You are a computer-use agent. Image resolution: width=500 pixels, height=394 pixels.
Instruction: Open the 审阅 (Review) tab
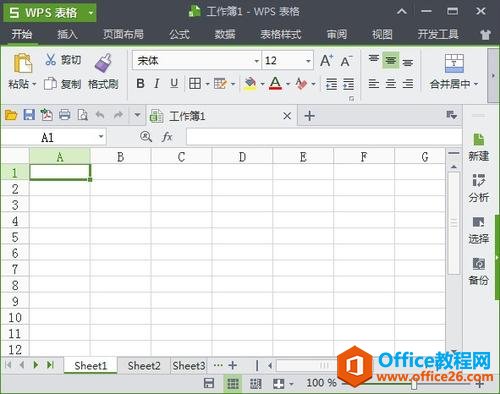[x=337, y=34]
